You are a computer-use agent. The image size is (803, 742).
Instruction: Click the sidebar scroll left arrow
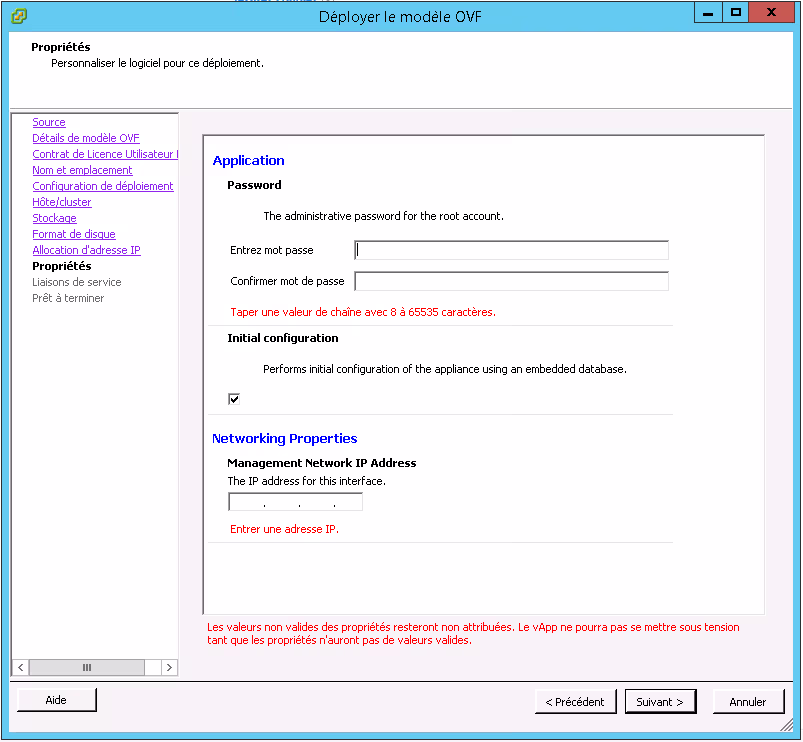(x=20, y=667)
